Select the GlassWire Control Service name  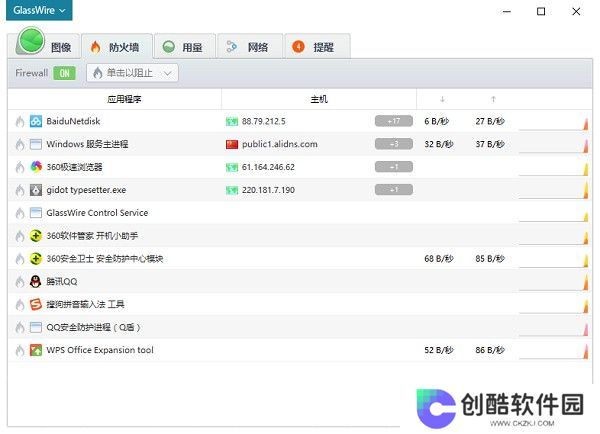pos(97,213)
